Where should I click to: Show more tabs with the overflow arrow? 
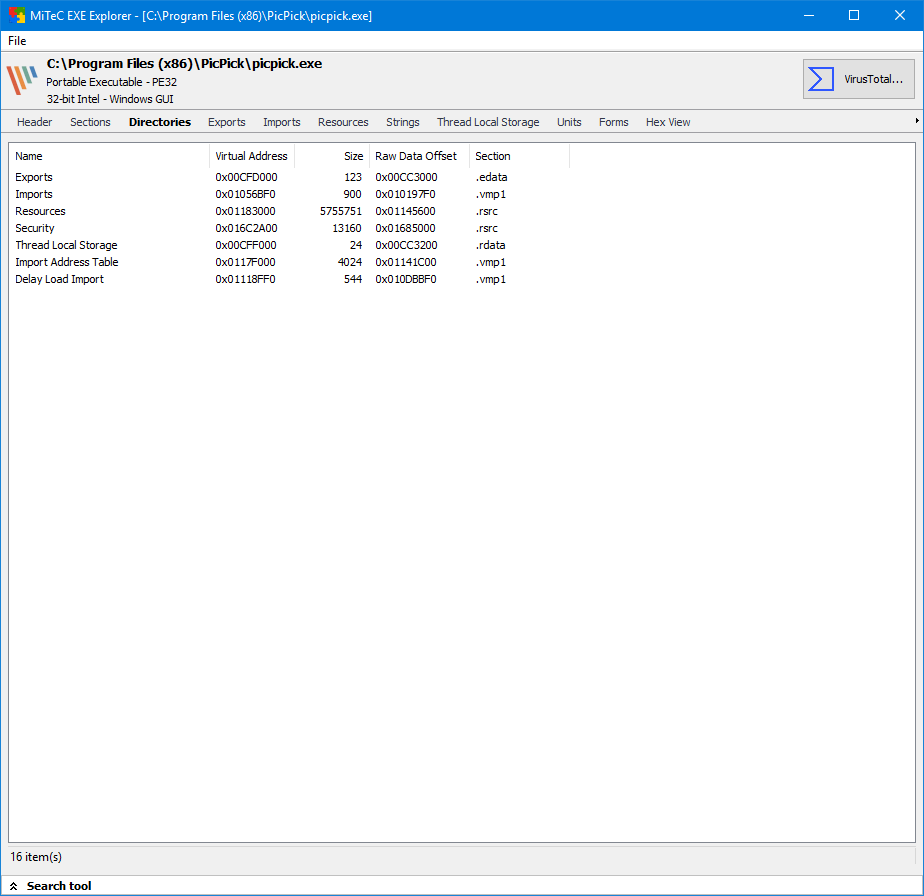click(916, 121)
